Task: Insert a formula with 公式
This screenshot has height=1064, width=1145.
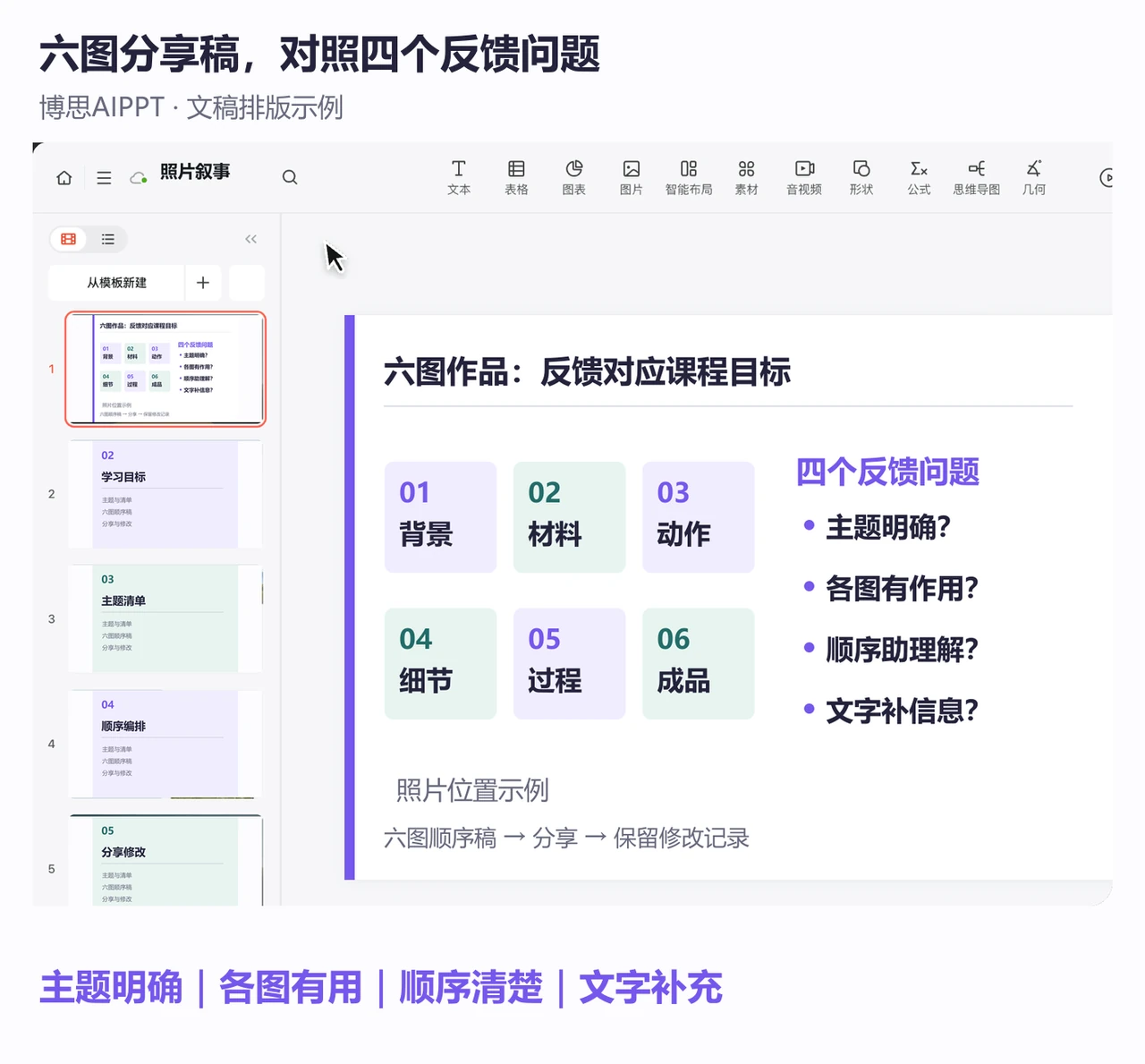Action: point(919,177)
